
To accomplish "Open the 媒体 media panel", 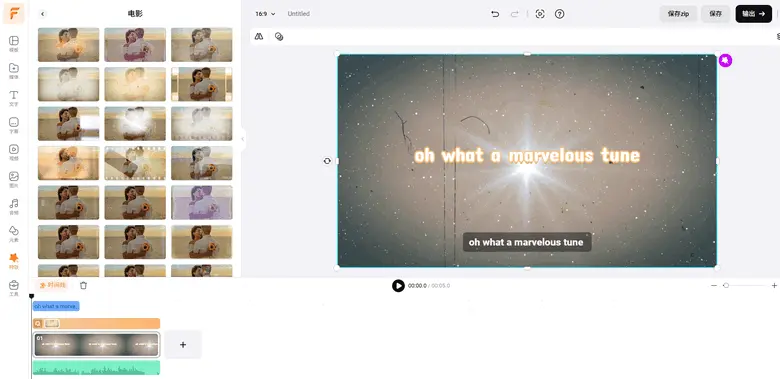I will [x=13, y=71].
